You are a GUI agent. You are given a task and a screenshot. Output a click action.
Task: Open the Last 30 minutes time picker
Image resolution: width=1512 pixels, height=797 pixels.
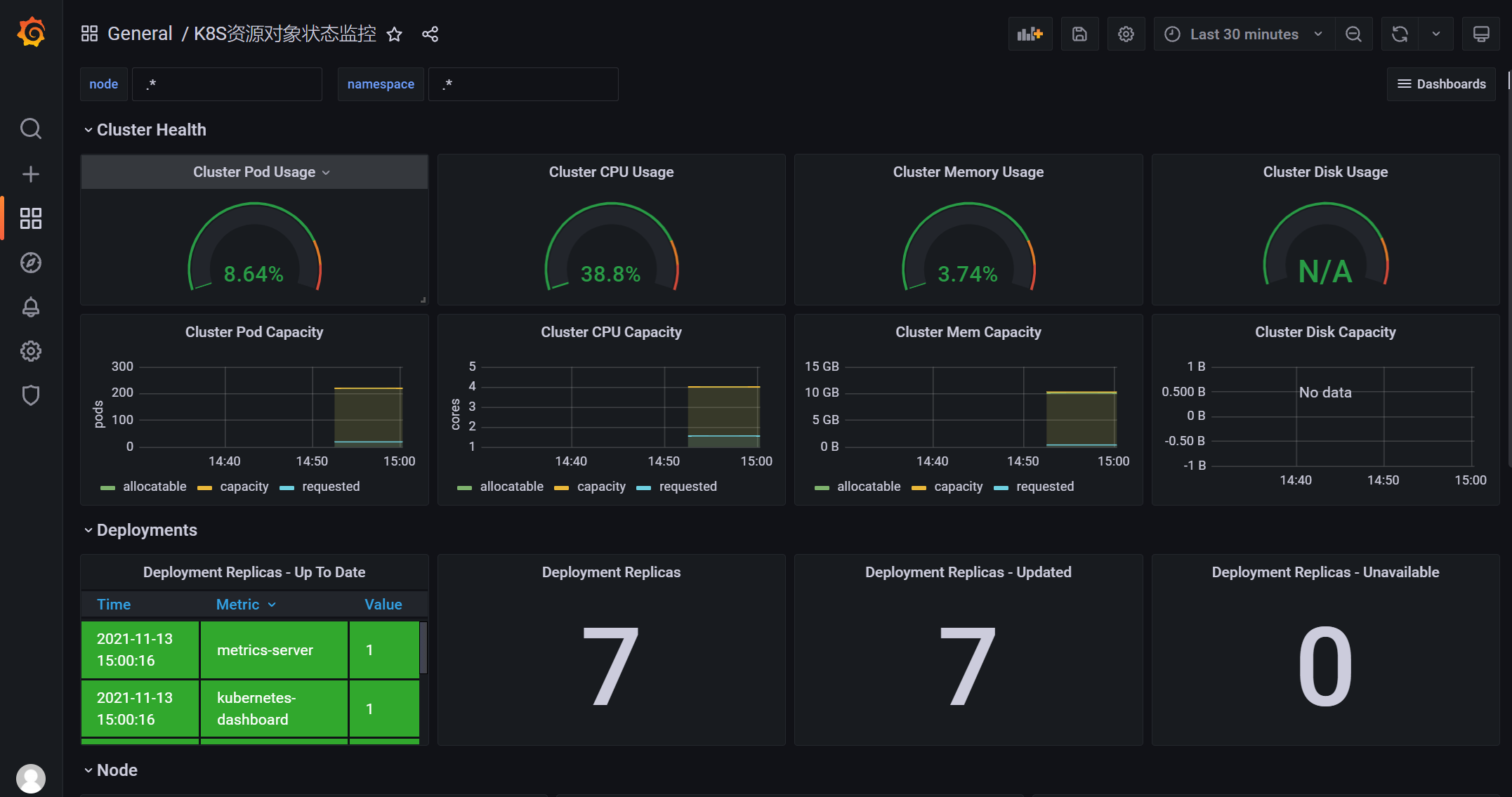click(1243, 34)
